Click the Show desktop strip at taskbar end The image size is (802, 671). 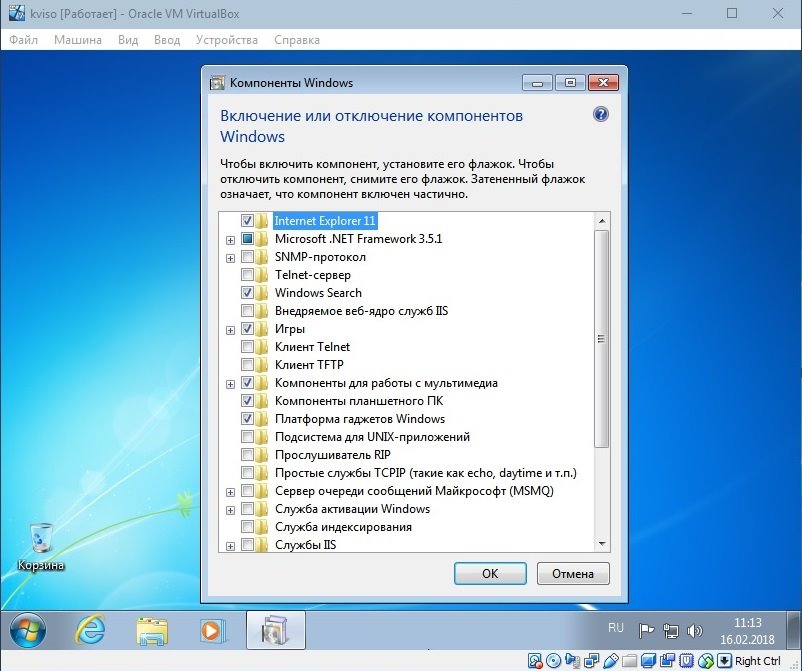point(794,630)
